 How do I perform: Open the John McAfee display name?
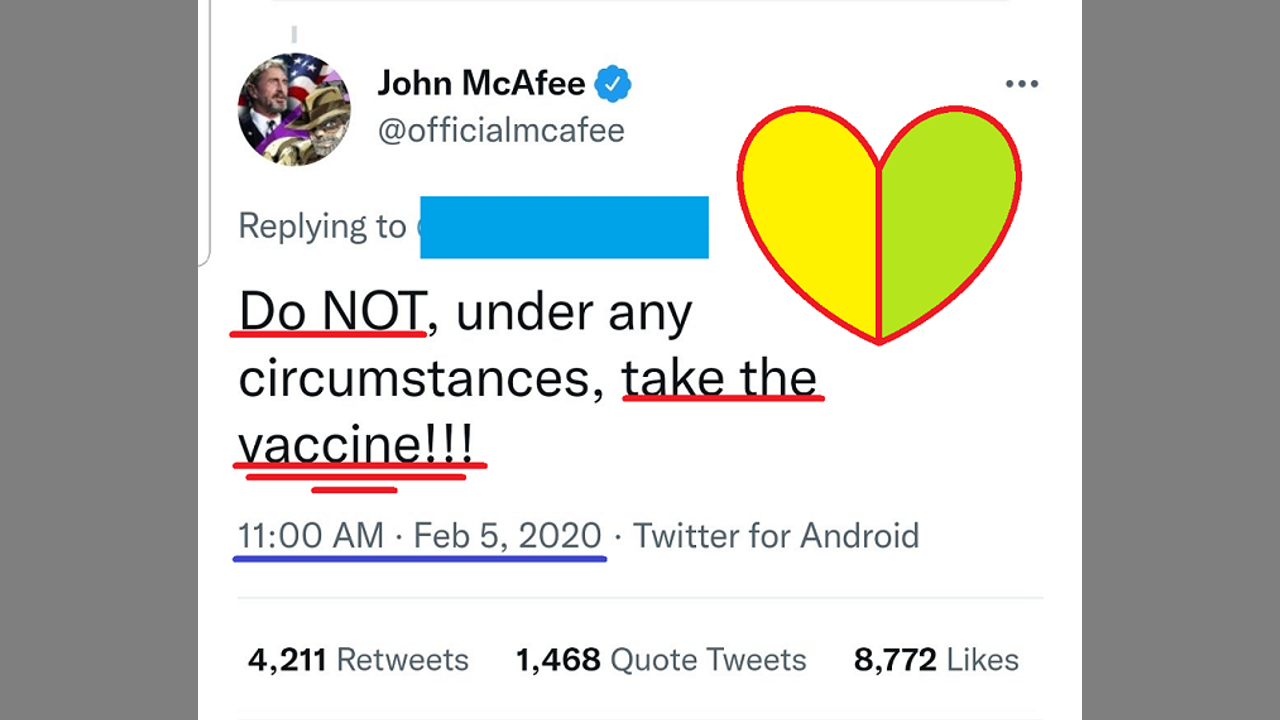click(481, 84)
